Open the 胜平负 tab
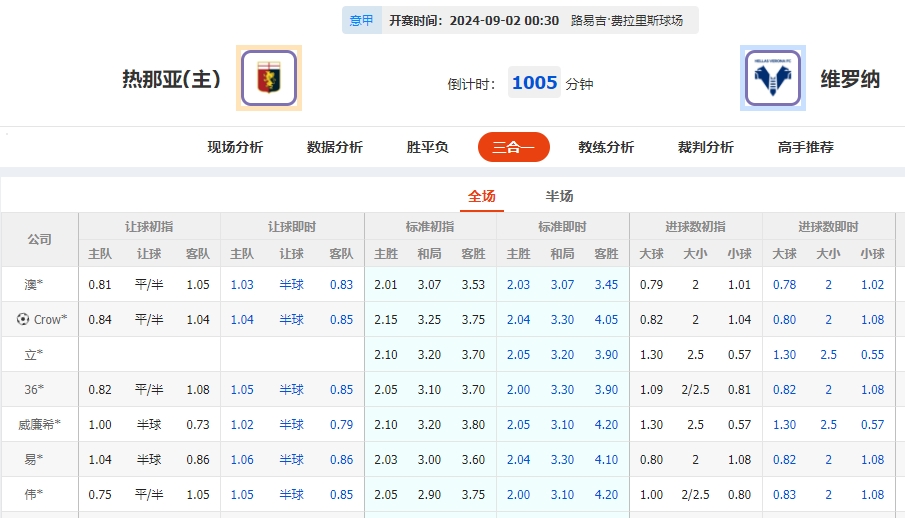This screenshot has height=518, width=905. [x=428, y=147]
